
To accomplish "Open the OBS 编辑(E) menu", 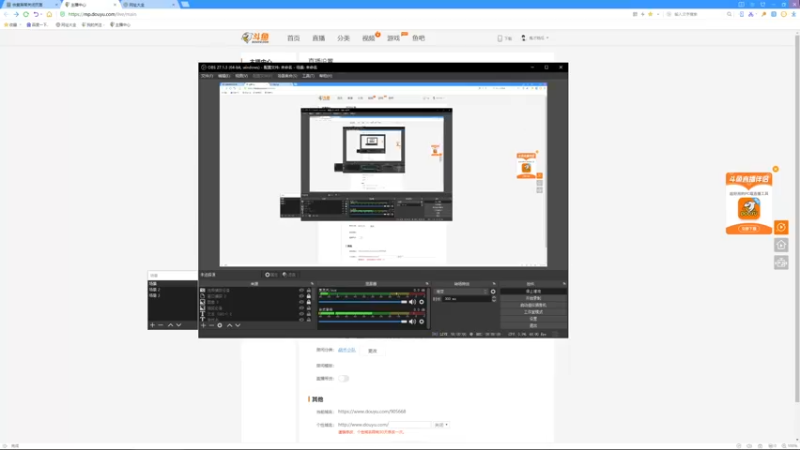I will click(224, 76).
